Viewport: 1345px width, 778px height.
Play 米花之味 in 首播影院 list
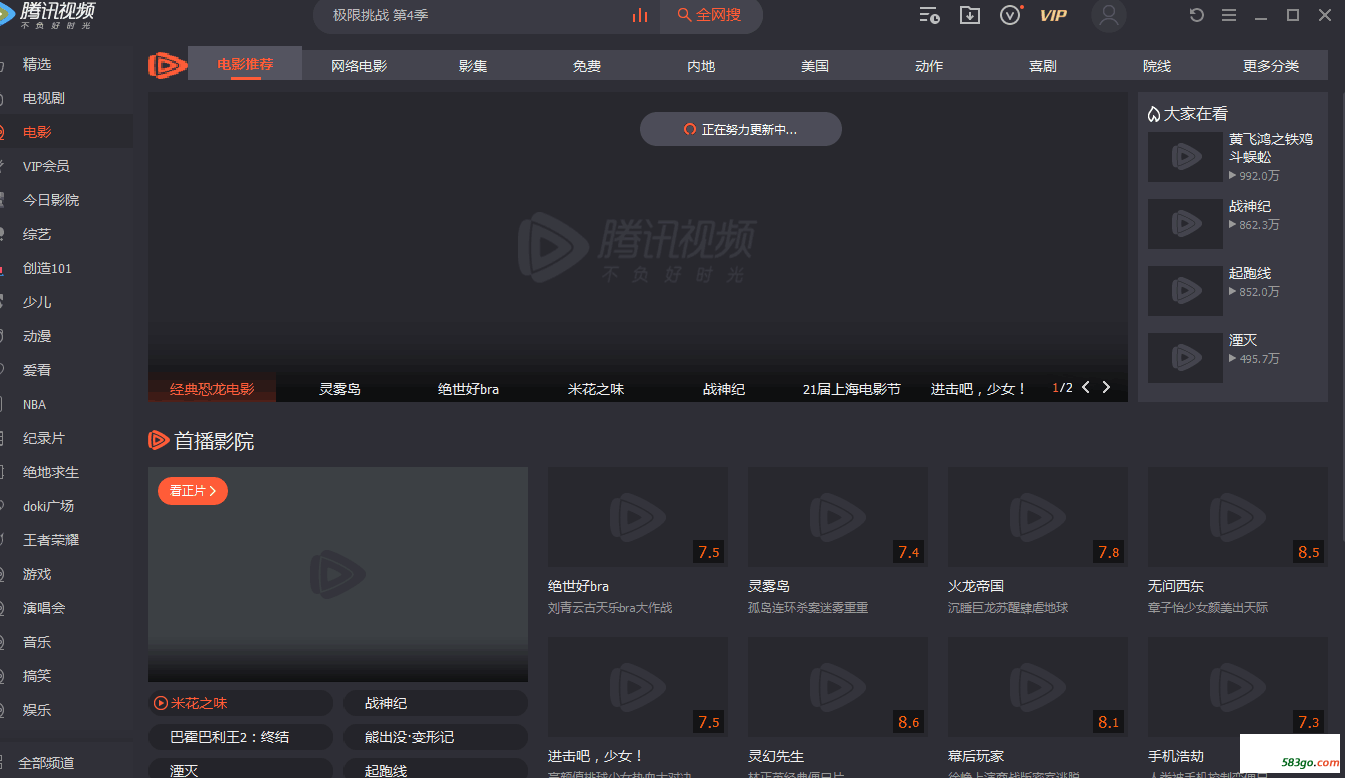point(240,703)
